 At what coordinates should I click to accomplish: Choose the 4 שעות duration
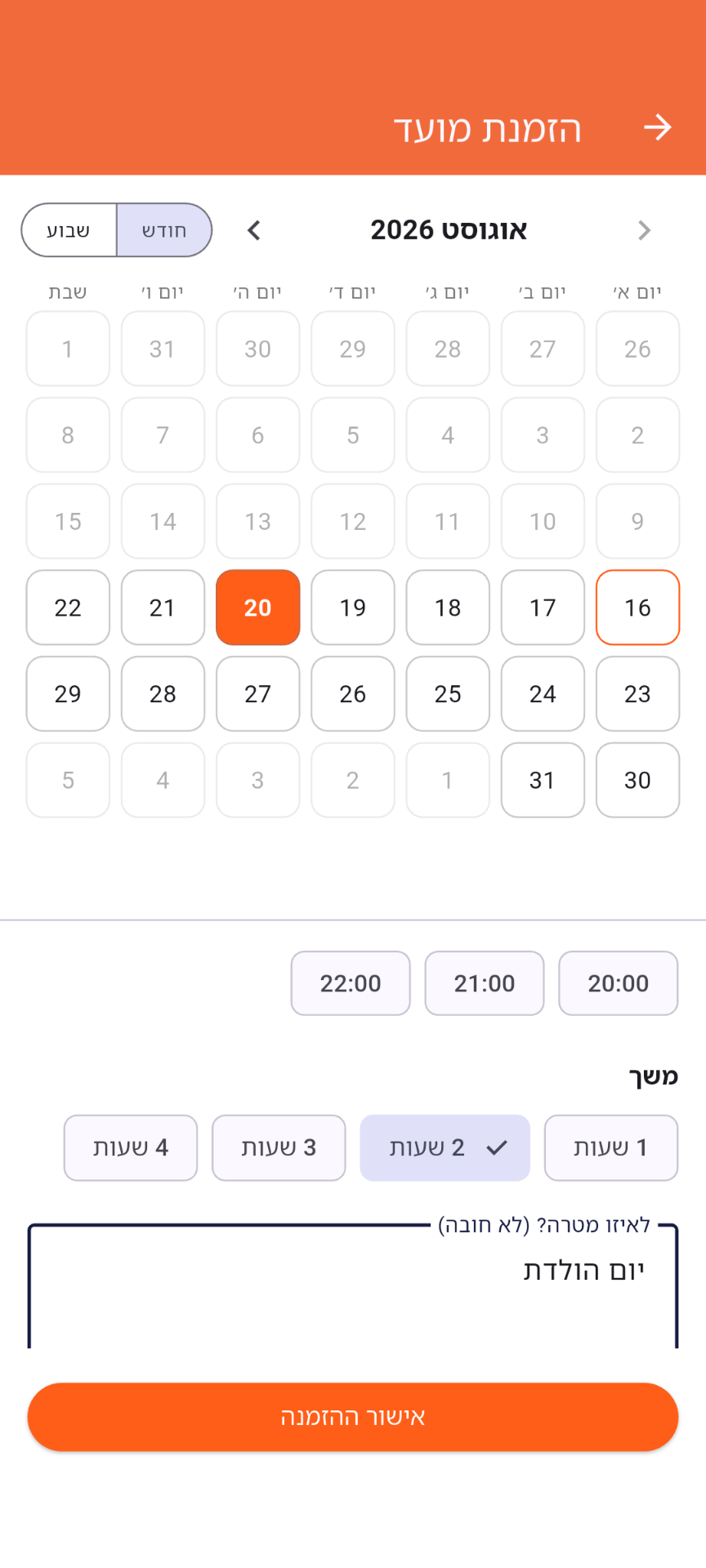[x=131, y=1147]
